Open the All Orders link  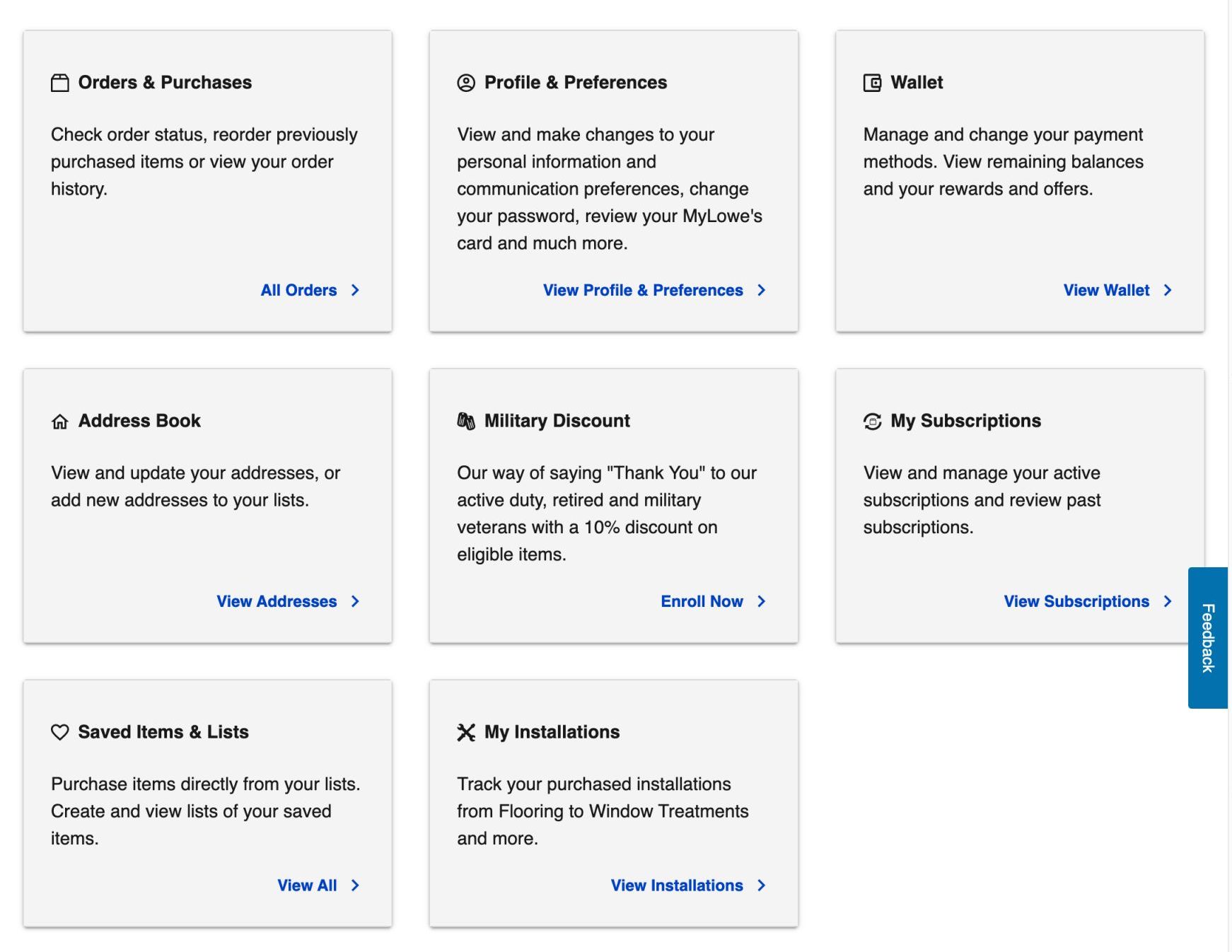(298, 290)
